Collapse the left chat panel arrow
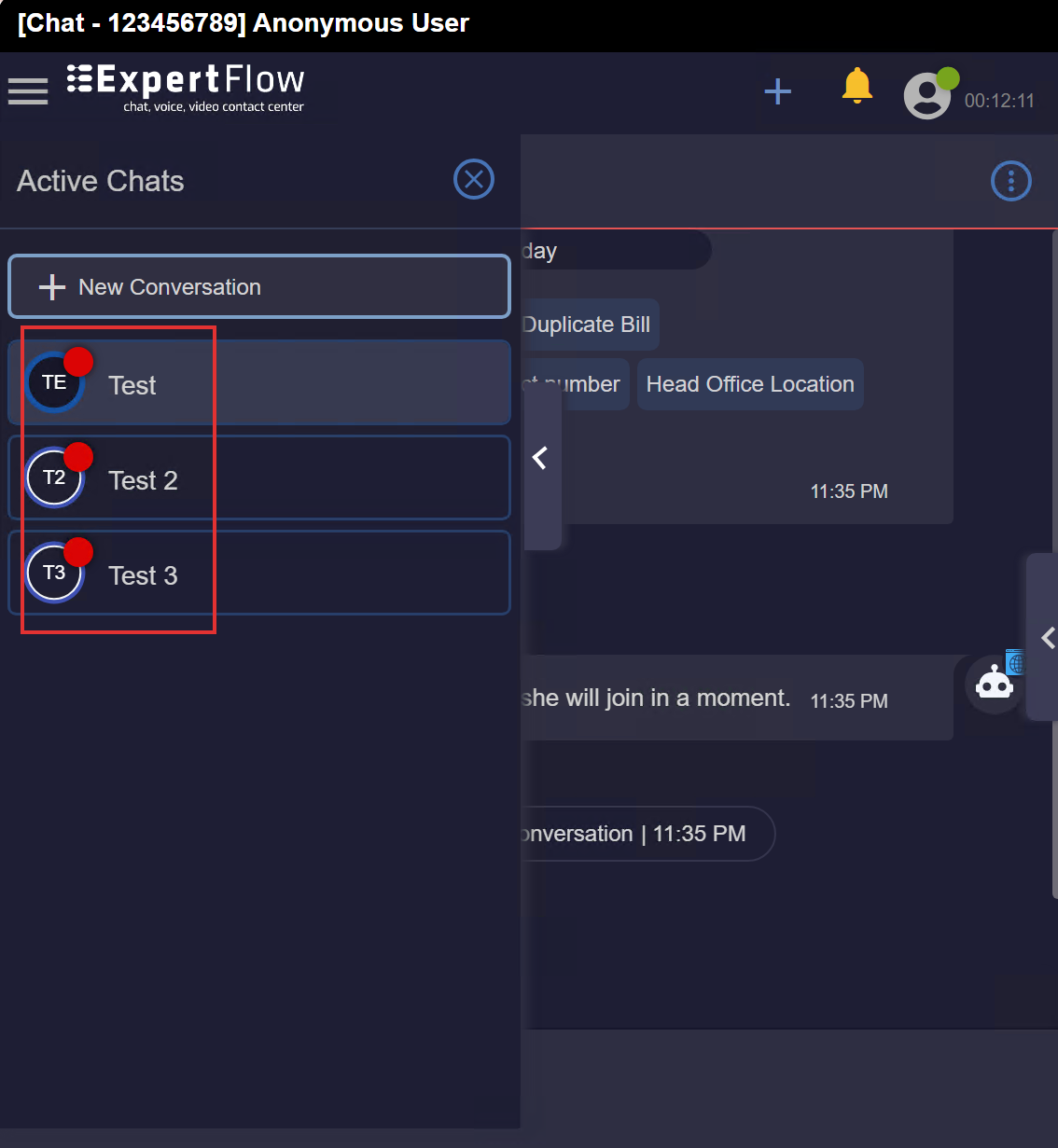Screen dimensions: 1058x1148 tap(540, 458)
